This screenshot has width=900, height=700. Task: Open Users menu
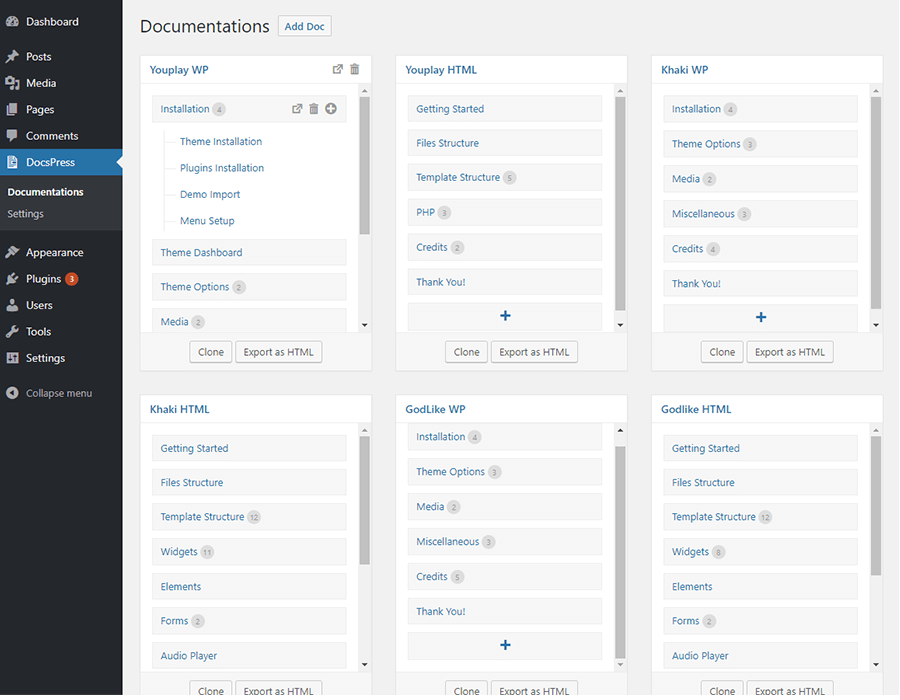coord(39,305)
